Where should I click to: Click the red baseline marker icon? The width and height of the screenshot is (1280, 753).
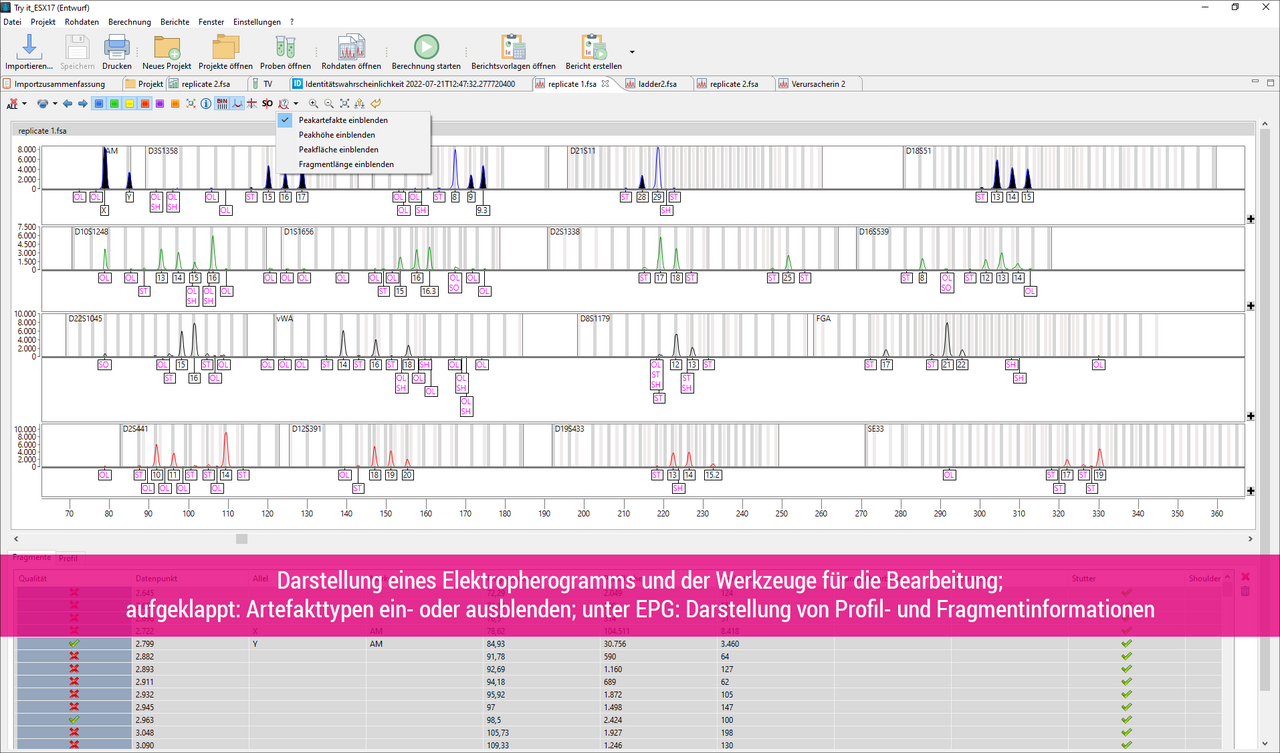point(251,103)
